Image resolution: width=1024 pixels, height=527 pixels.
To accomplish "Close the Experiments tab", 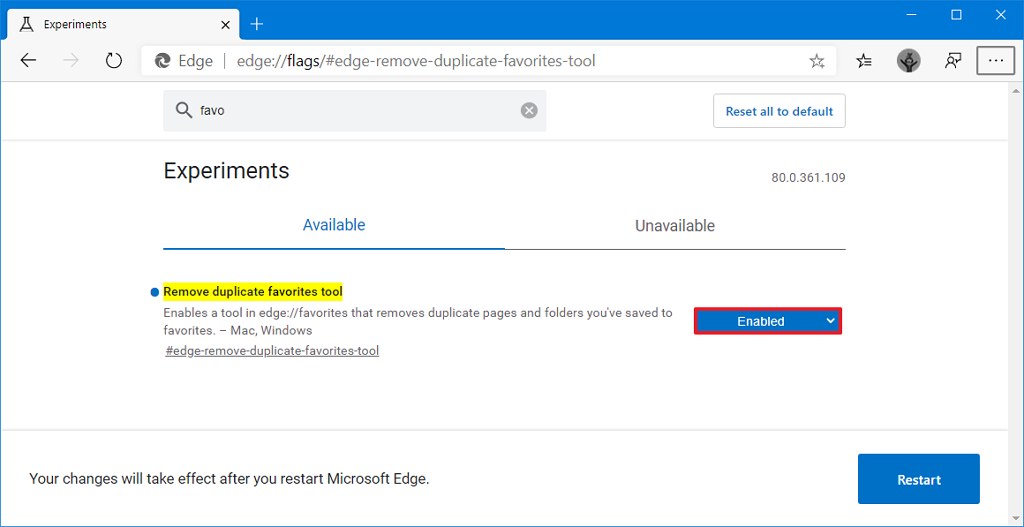I will pos(225,25).
